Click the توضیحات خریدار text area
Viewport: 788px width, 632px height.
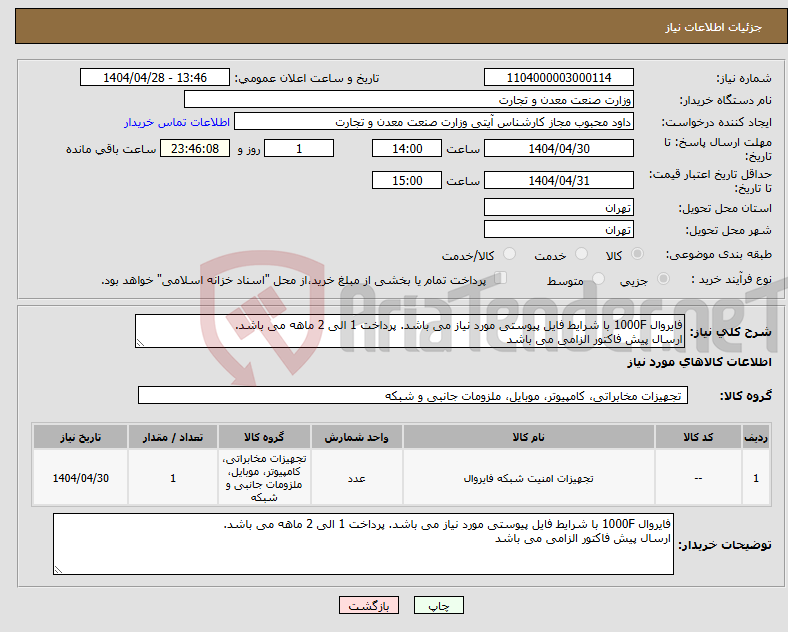(363, 544)
